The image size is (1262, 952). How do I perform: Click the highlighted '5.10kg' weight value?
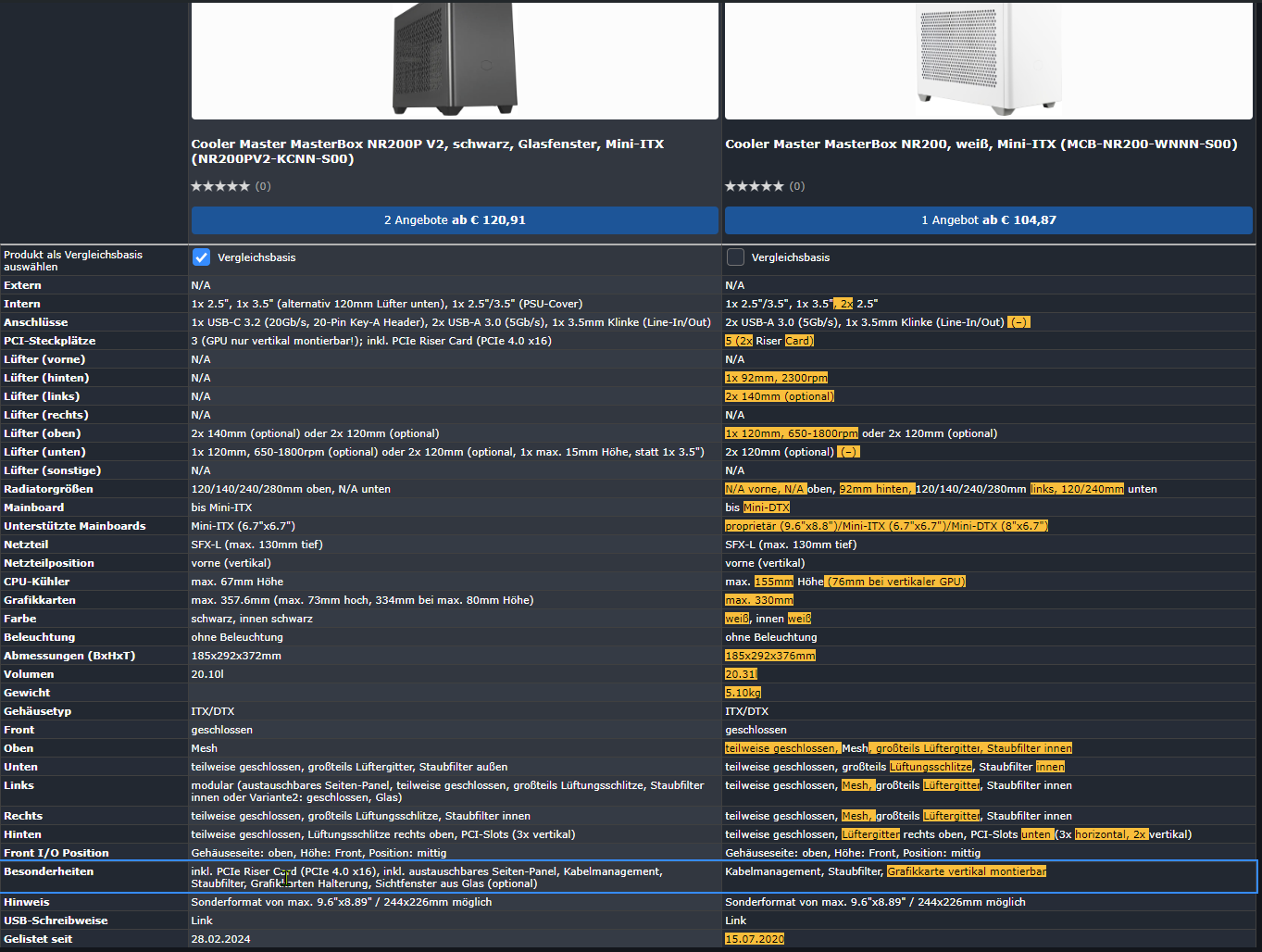click(743, 693)
